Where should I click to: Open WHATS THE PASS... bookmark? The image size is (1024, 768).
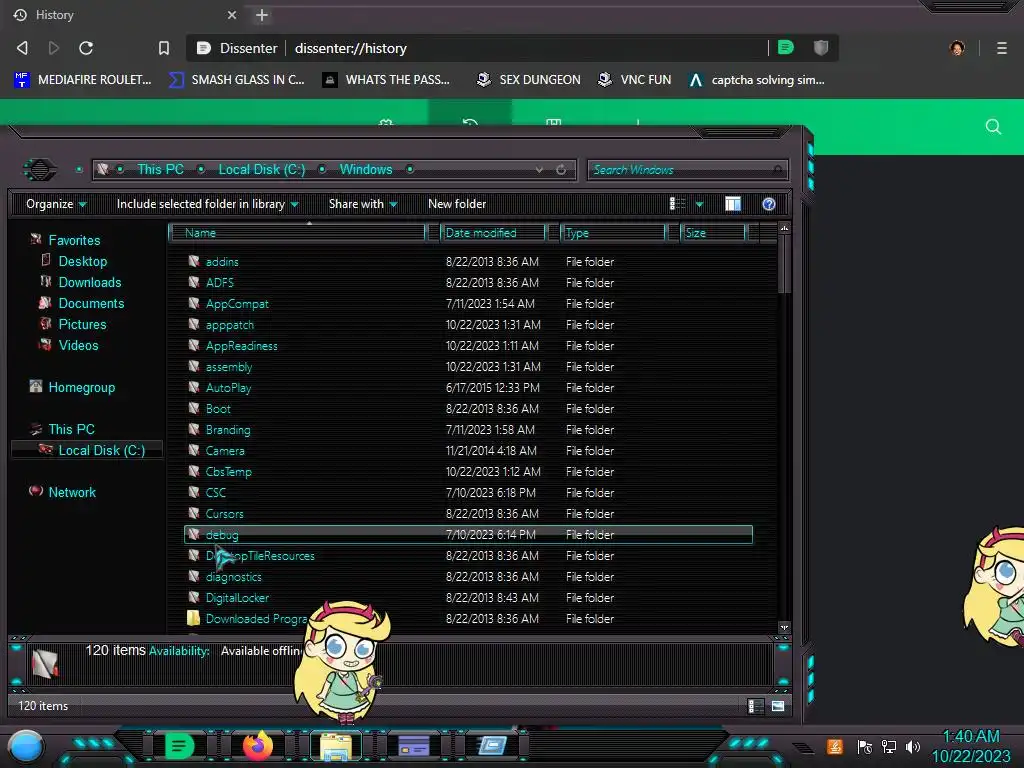tap(387, 80)
